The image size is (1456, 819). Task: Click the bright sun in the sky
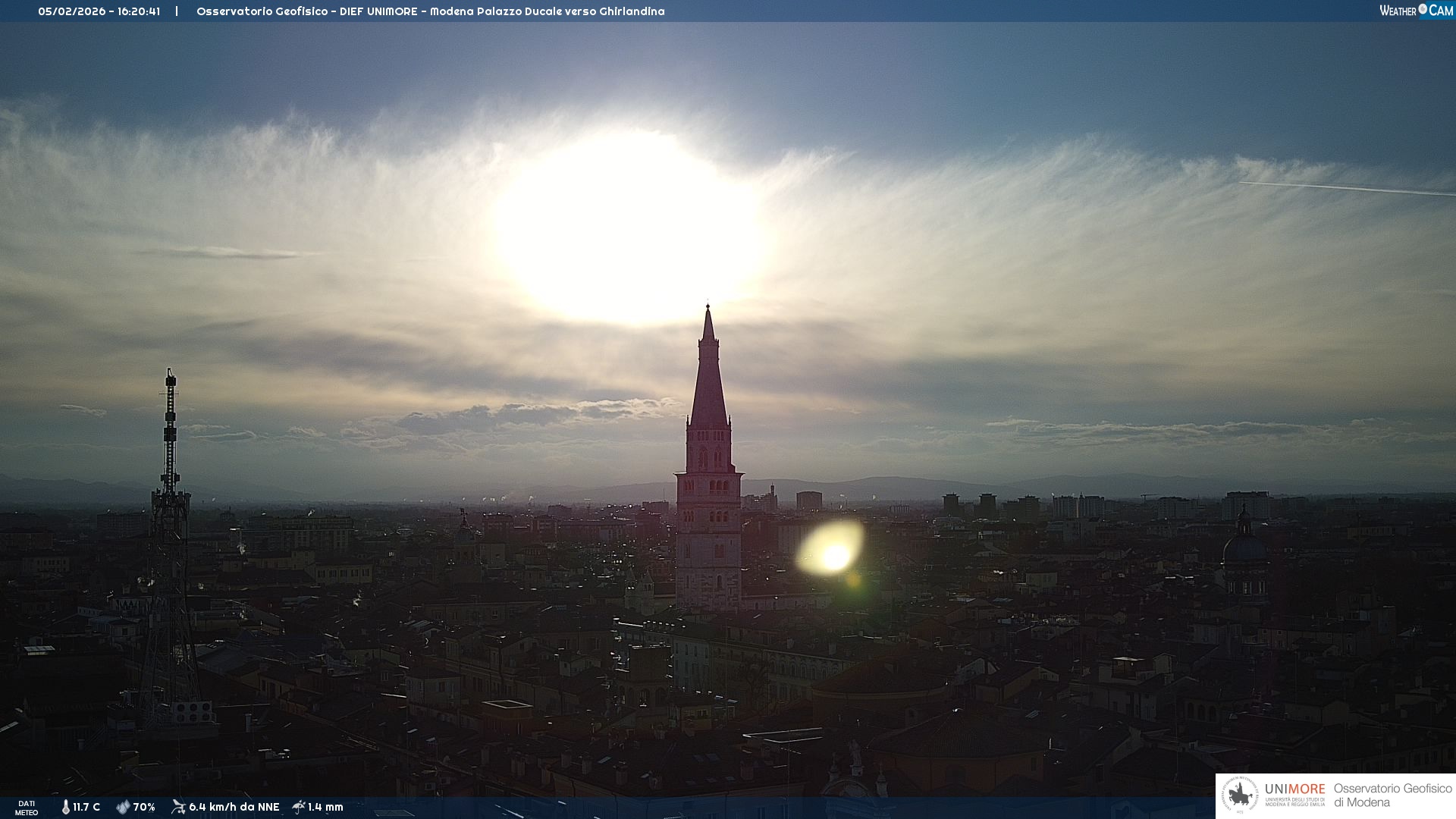coord(631,227)
